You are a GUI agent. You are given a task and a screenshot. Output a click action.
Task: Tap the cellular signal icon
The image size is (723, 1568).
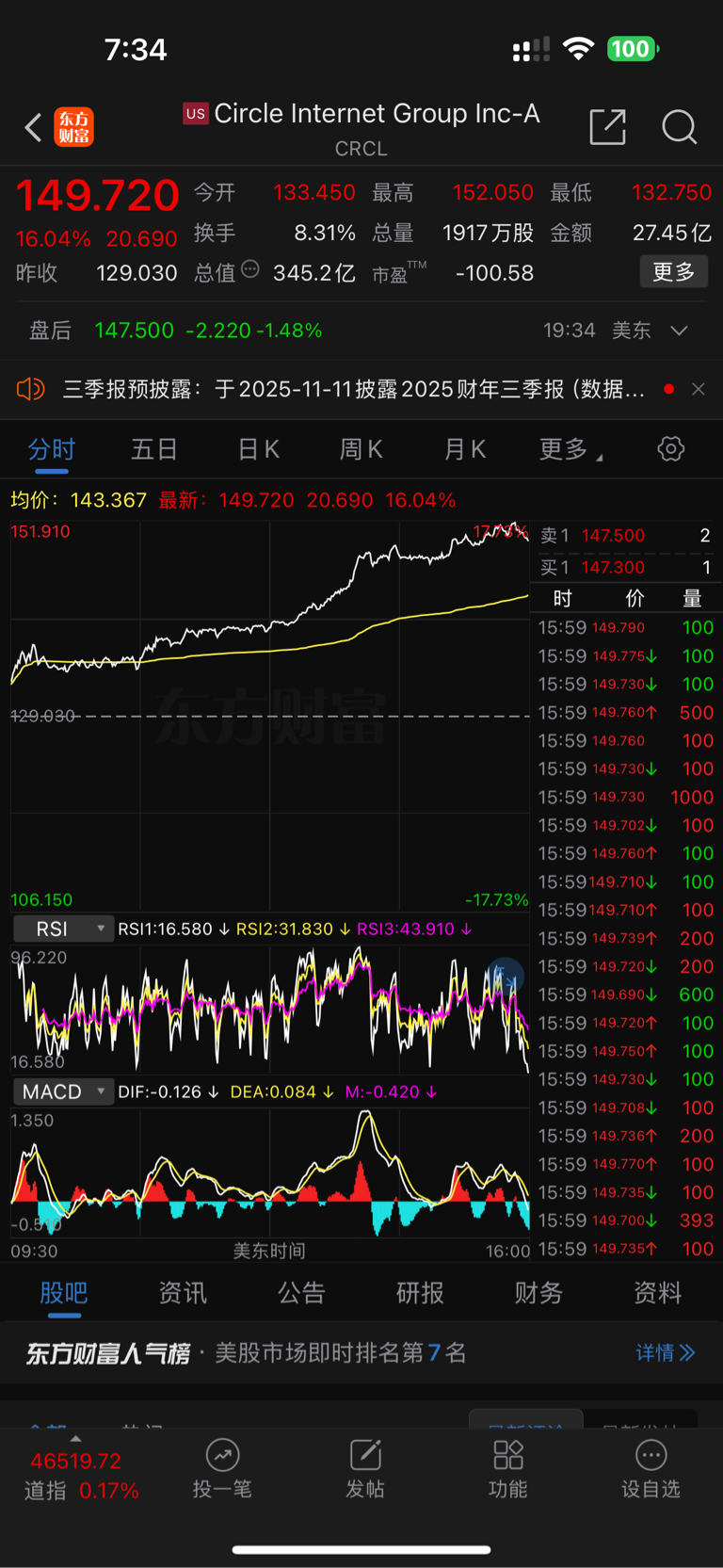pos(531,49)
